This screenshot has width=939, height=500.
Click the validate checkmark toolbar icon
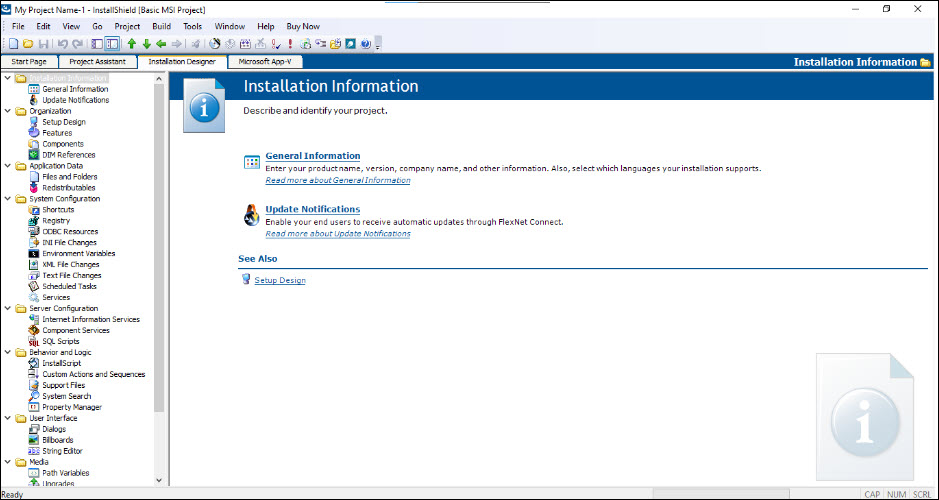point(275,44)
